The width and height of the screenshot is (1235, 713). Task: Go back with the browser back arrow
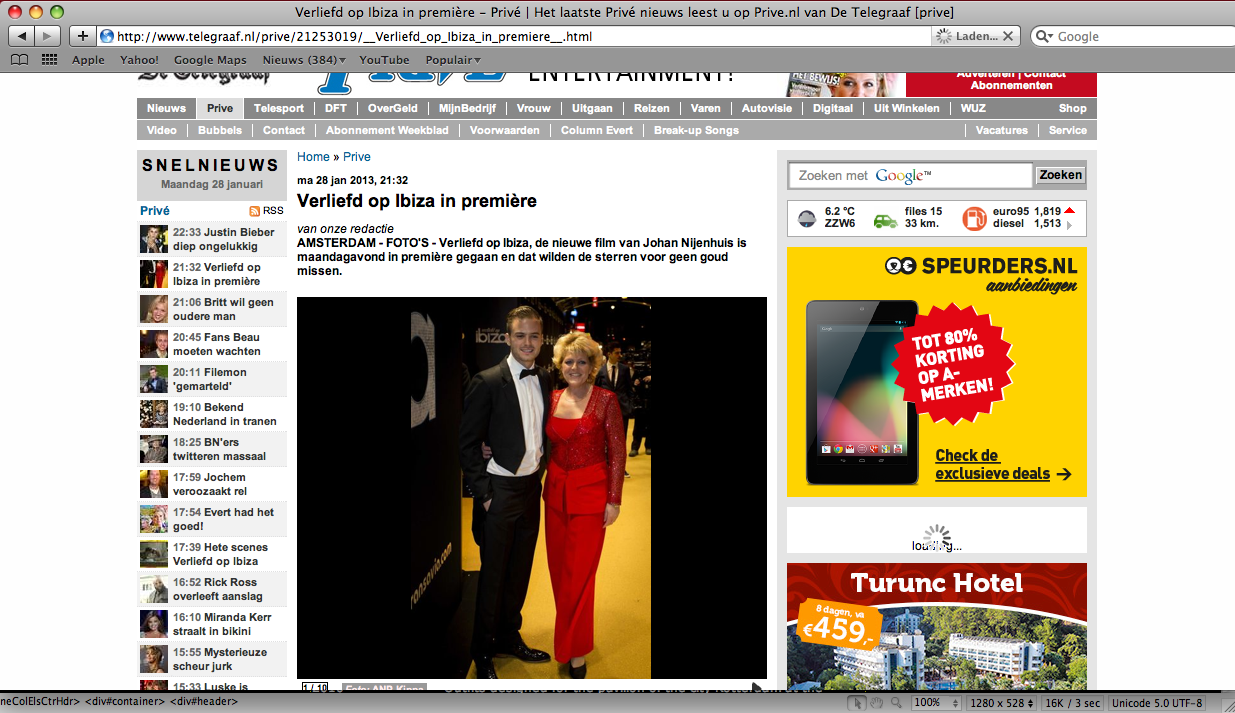[x=22, y=36]
